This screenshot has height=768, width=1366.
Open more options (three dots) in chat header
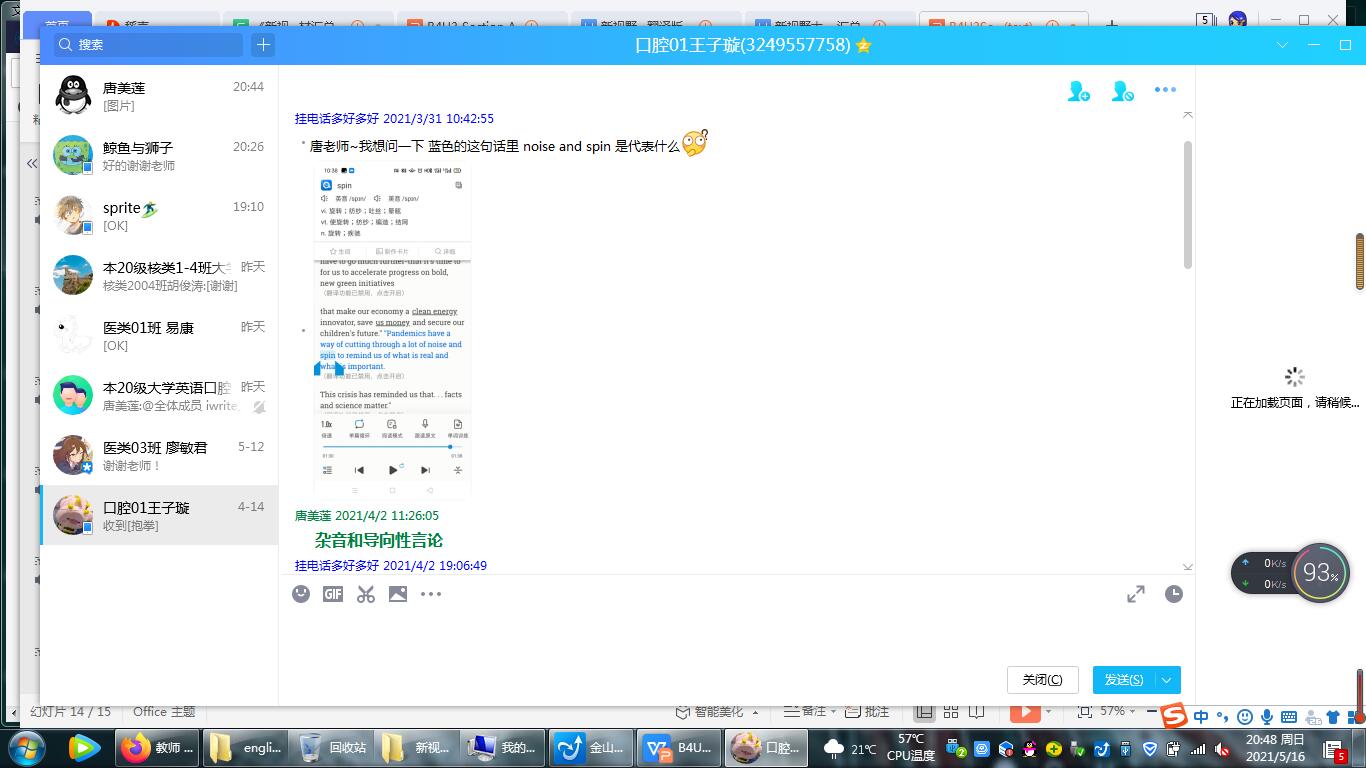pyautogui.click(x=1165, y=90)
